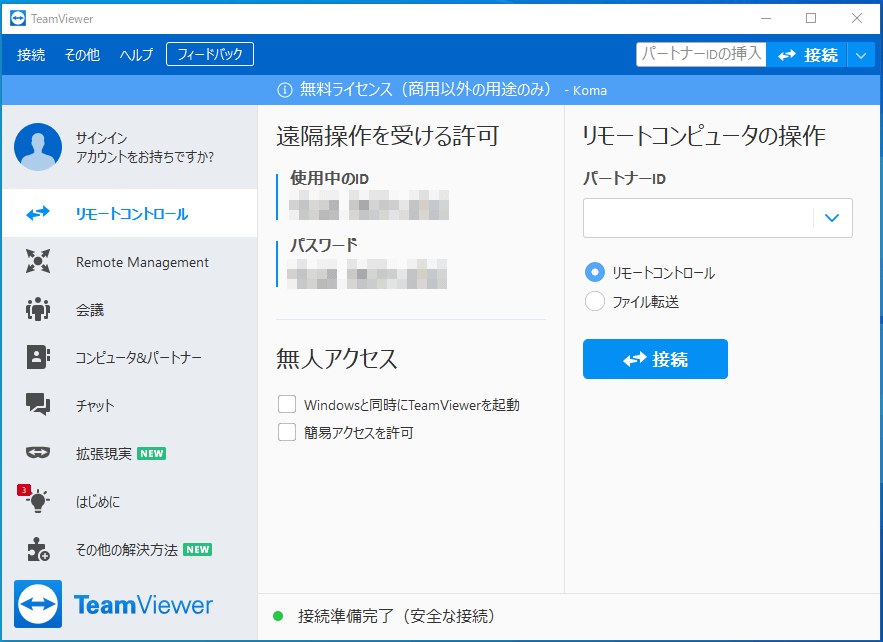The image size is (883, 642).
Task: Open 会議 in the sidebar
Action: point(130,309)
